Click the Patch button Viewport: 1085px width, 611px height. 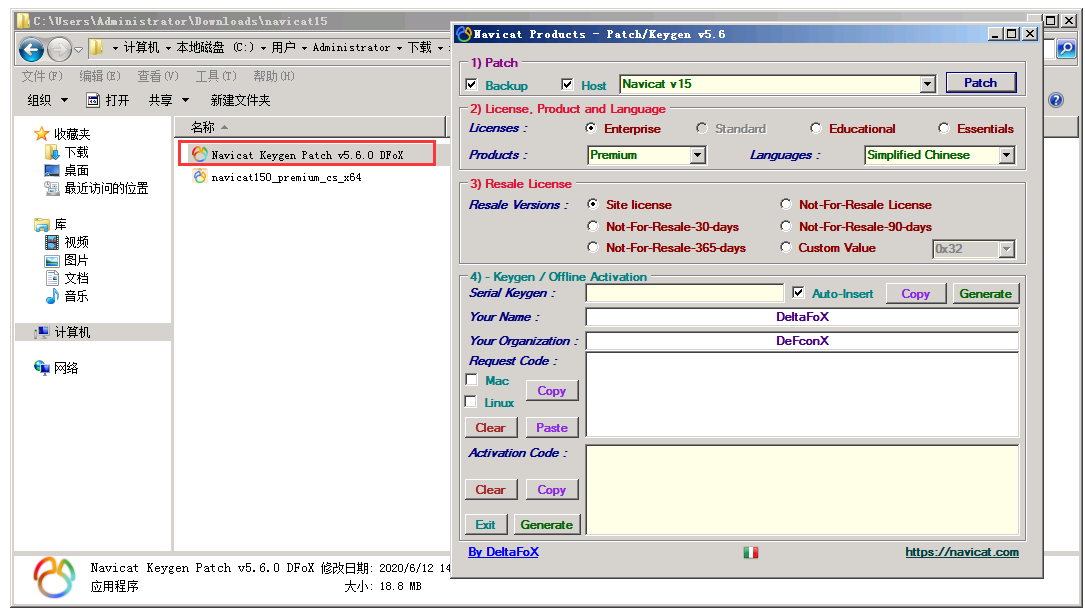click(981, 83)
